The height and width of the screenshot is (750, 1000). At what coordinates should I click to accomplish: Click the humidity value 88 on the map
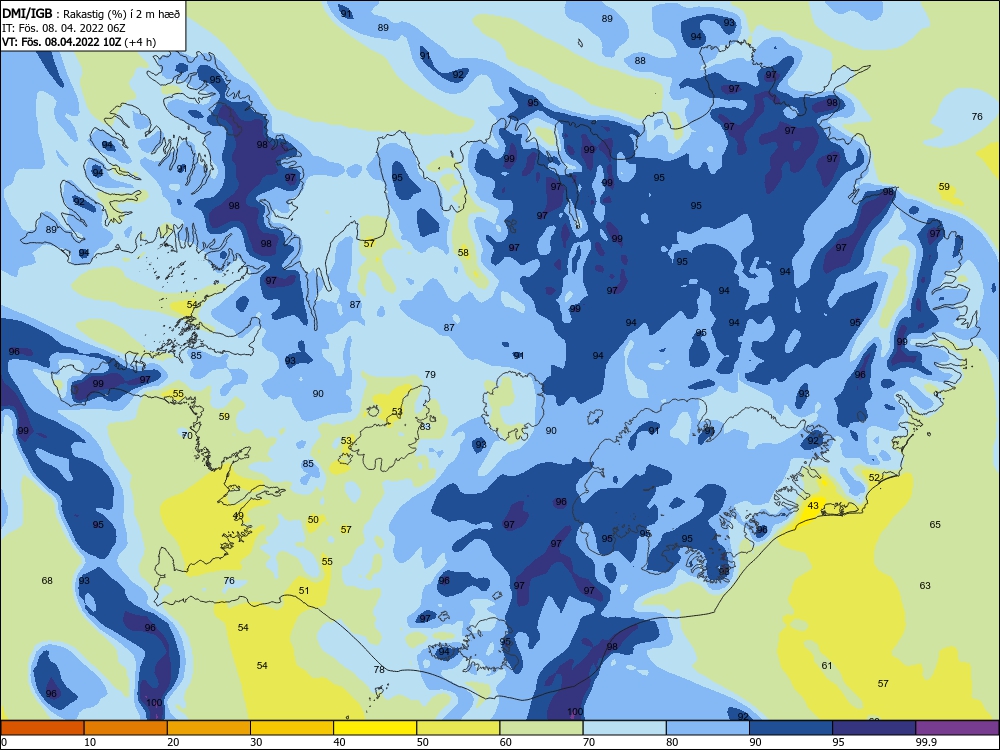[x=640, y=61]
